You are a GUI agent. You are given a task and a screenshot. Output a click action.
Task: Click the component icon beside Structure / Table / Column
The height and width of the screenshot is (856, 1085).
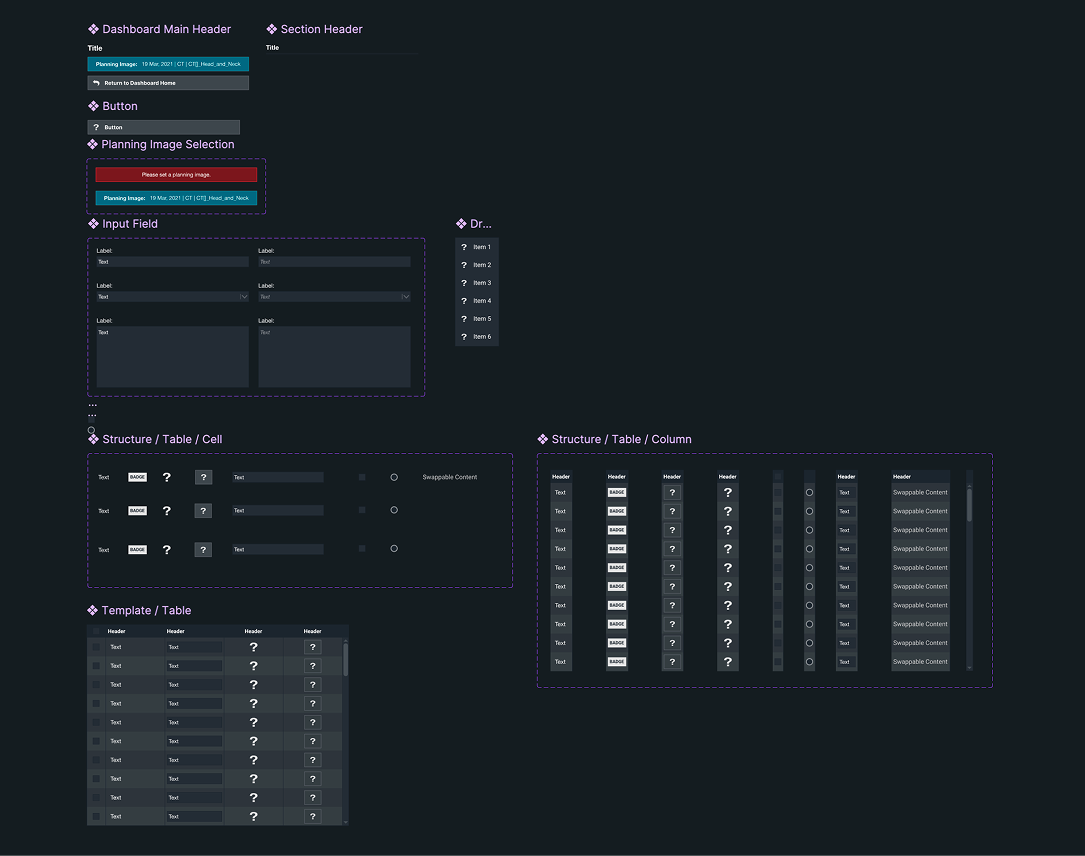click(543, 440)
